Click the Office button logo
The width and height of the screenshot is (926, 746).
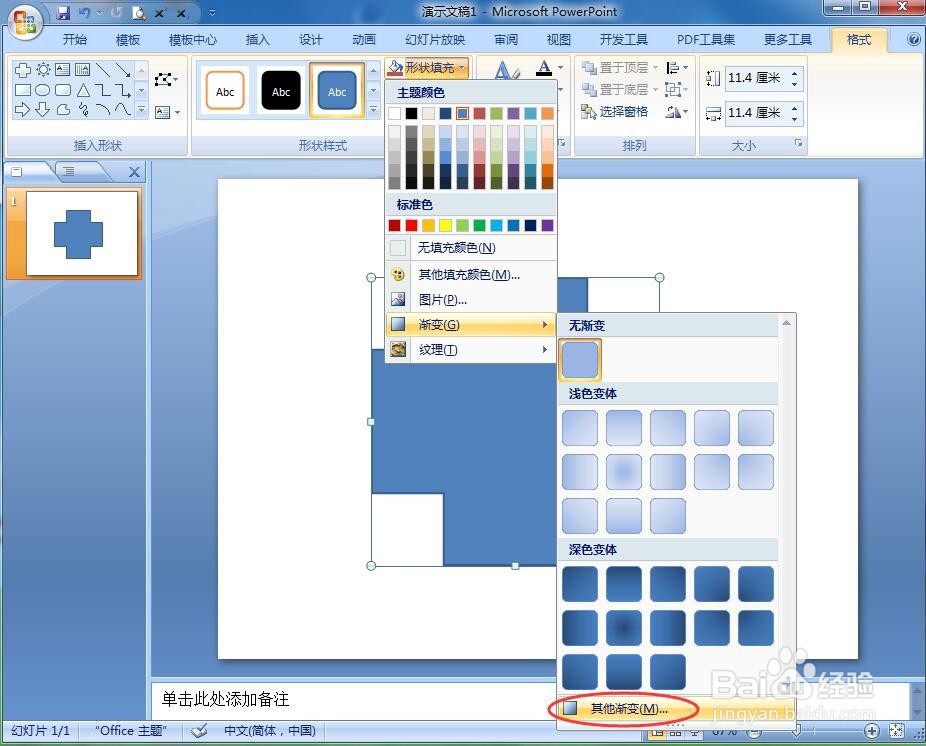24,22
